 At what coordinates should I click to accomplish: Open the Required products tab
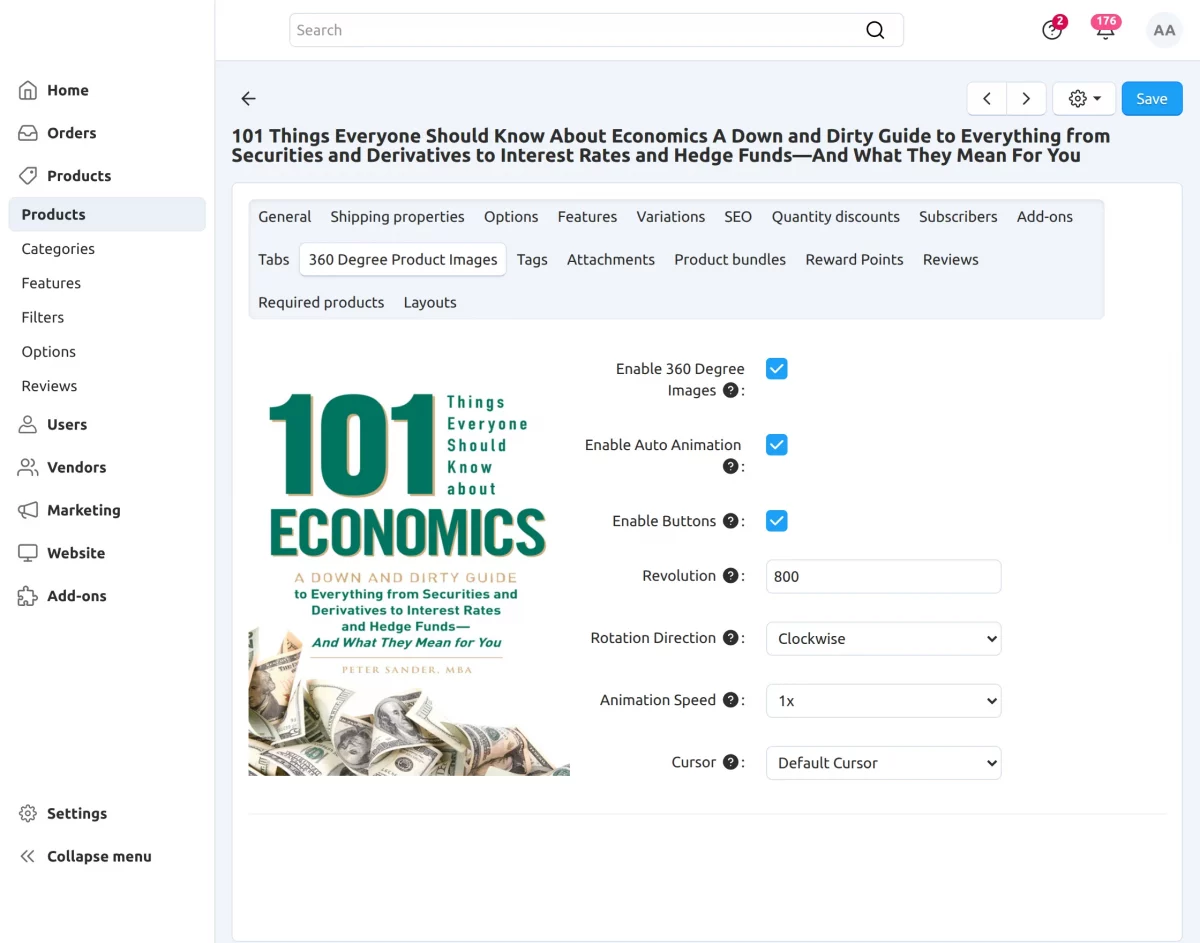pyautogui.click(x=321, y=303)
